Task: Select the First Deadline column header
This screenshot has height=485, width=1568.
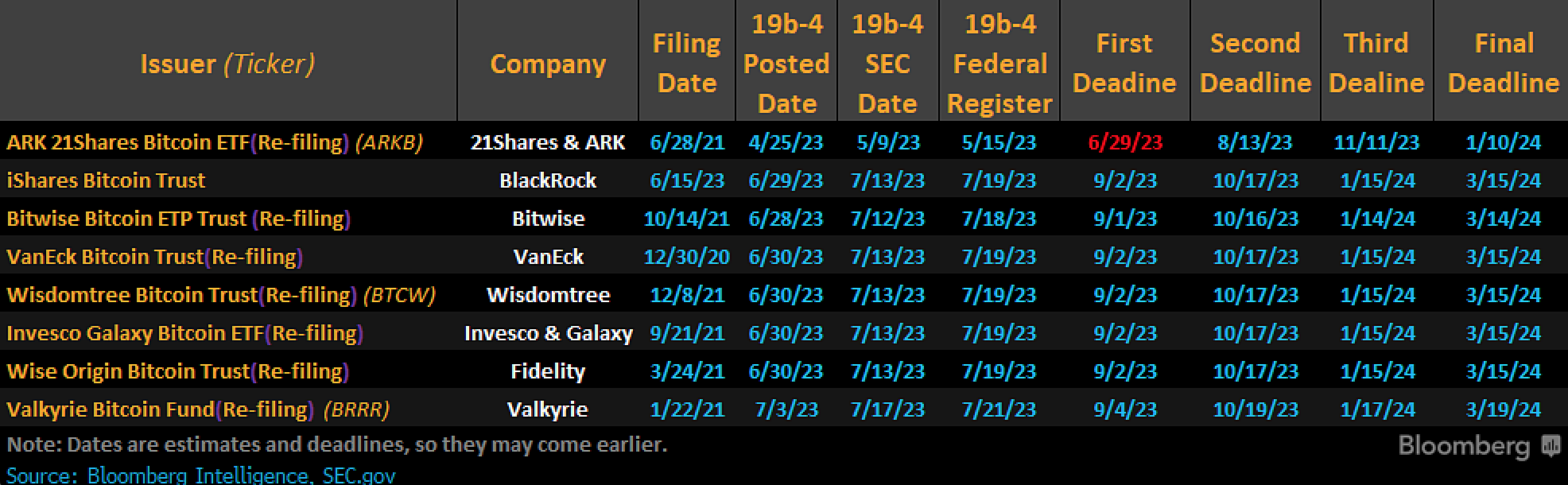Action: tap(1124, 63)
